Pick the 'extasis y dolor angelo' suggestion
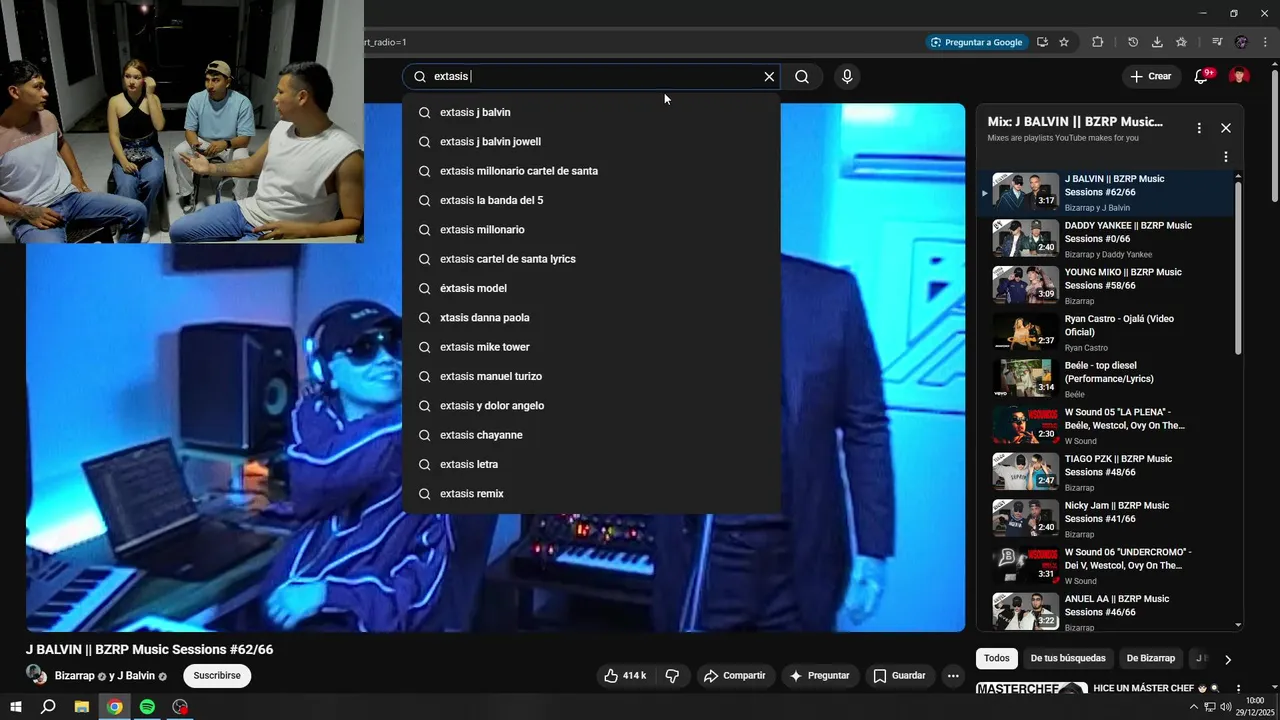 coord(591,406)
